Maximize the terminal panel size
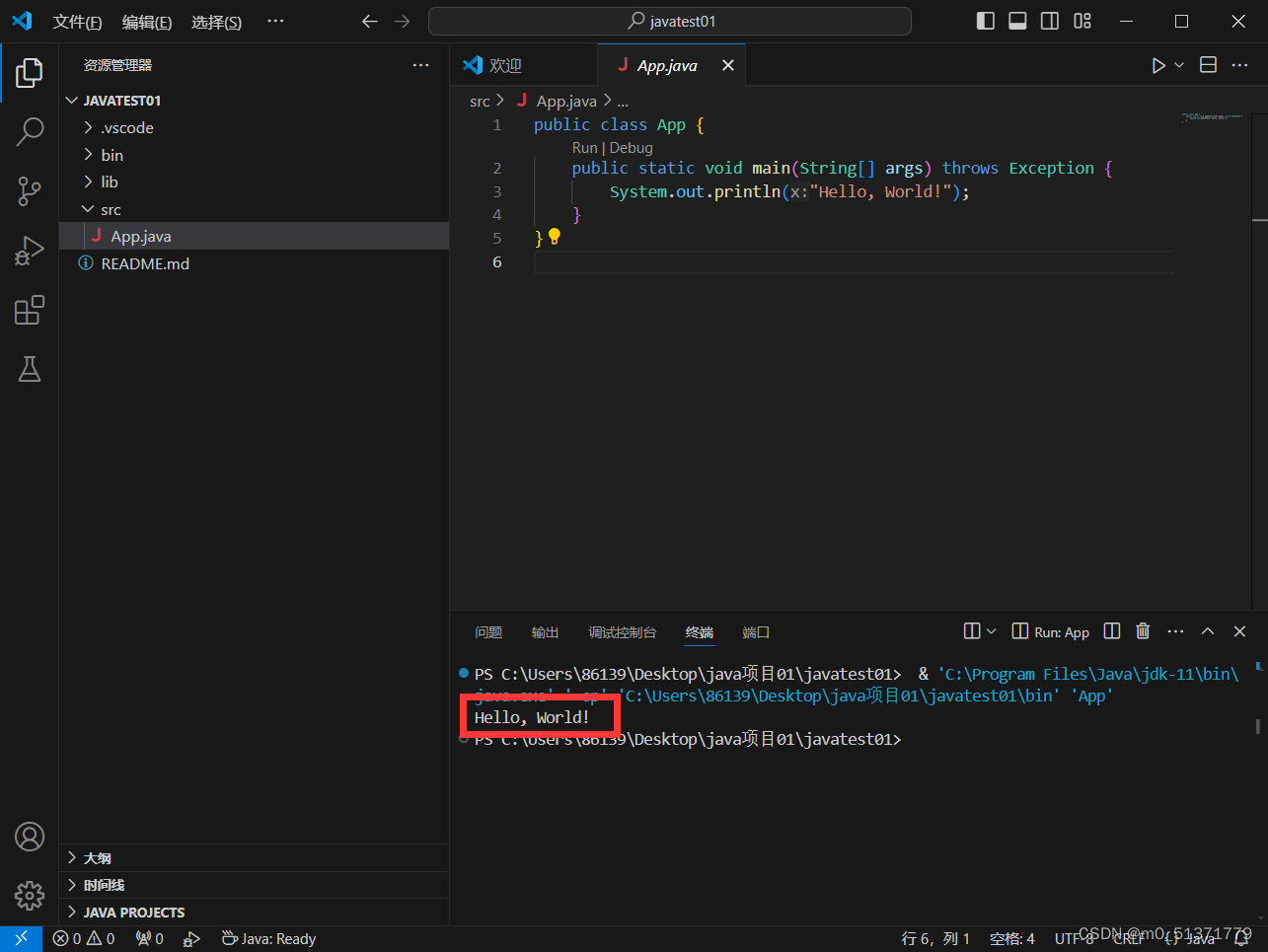Image resolution: width=1268 pixels, height=952 pixels. [1208, 631]
